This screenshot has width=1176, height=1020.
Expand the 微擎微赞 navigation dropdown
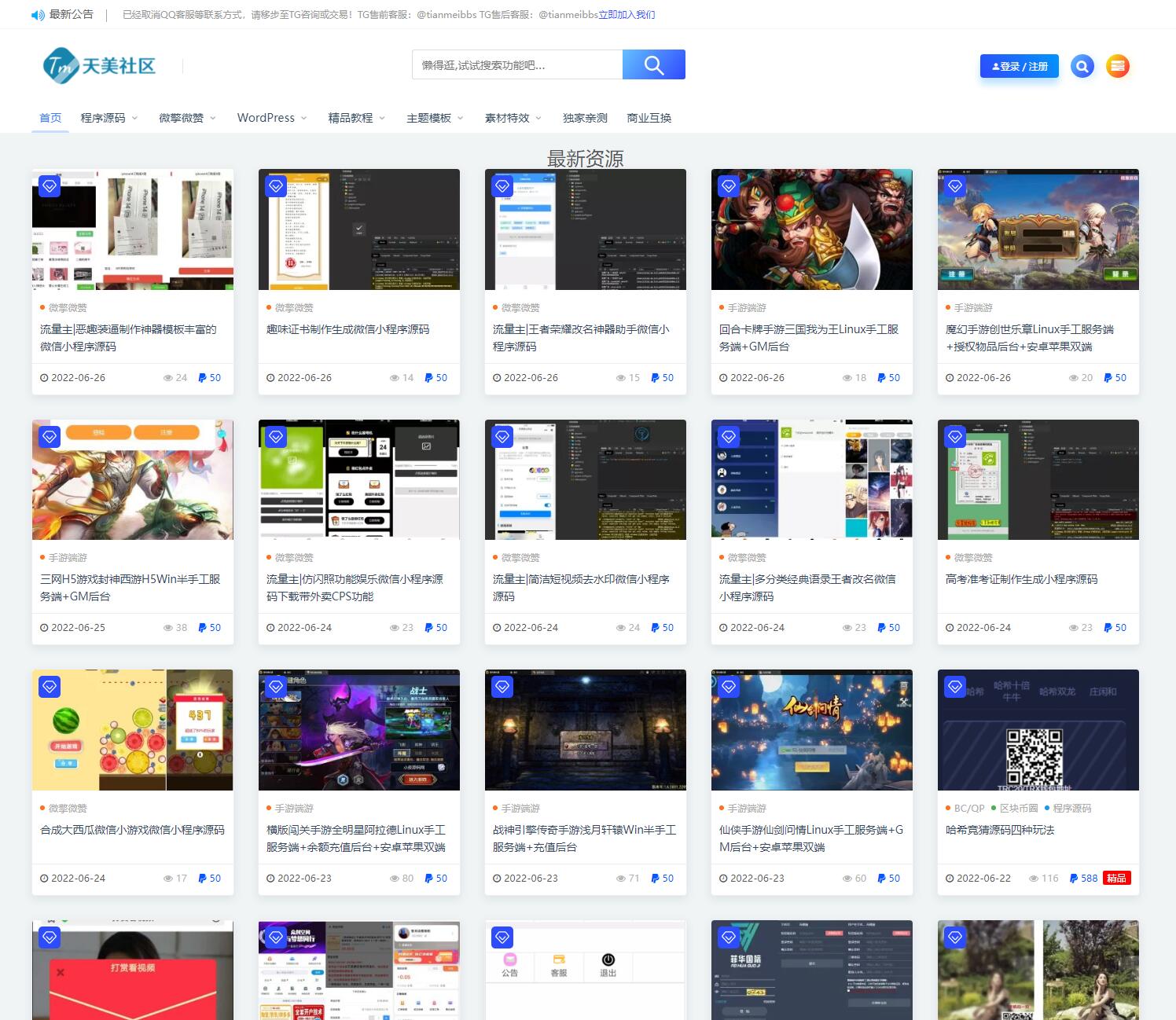click(x=187, y=118)
